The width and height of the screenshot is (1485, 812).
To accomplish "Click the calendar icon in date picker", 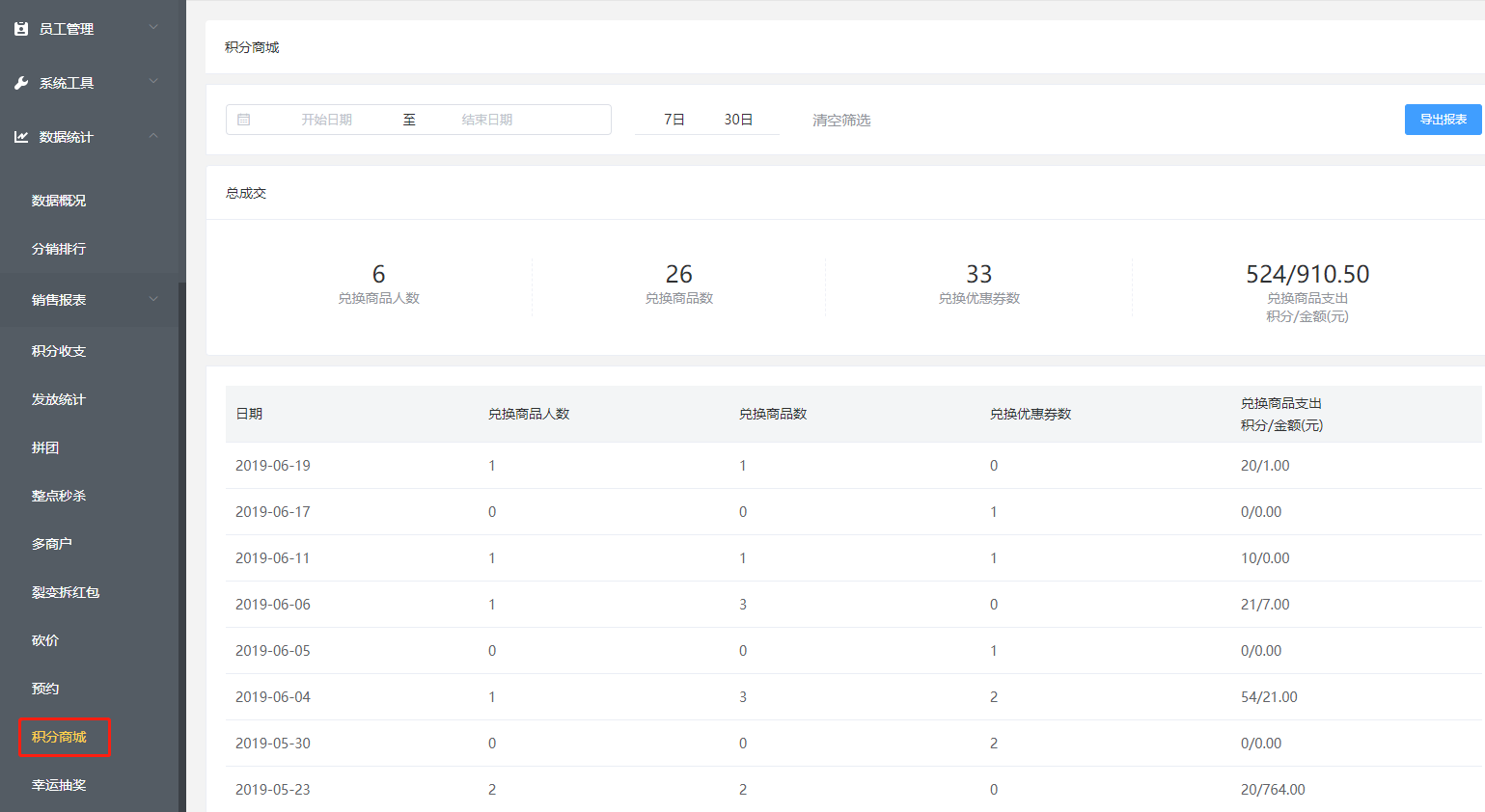I will pos(244,120).
